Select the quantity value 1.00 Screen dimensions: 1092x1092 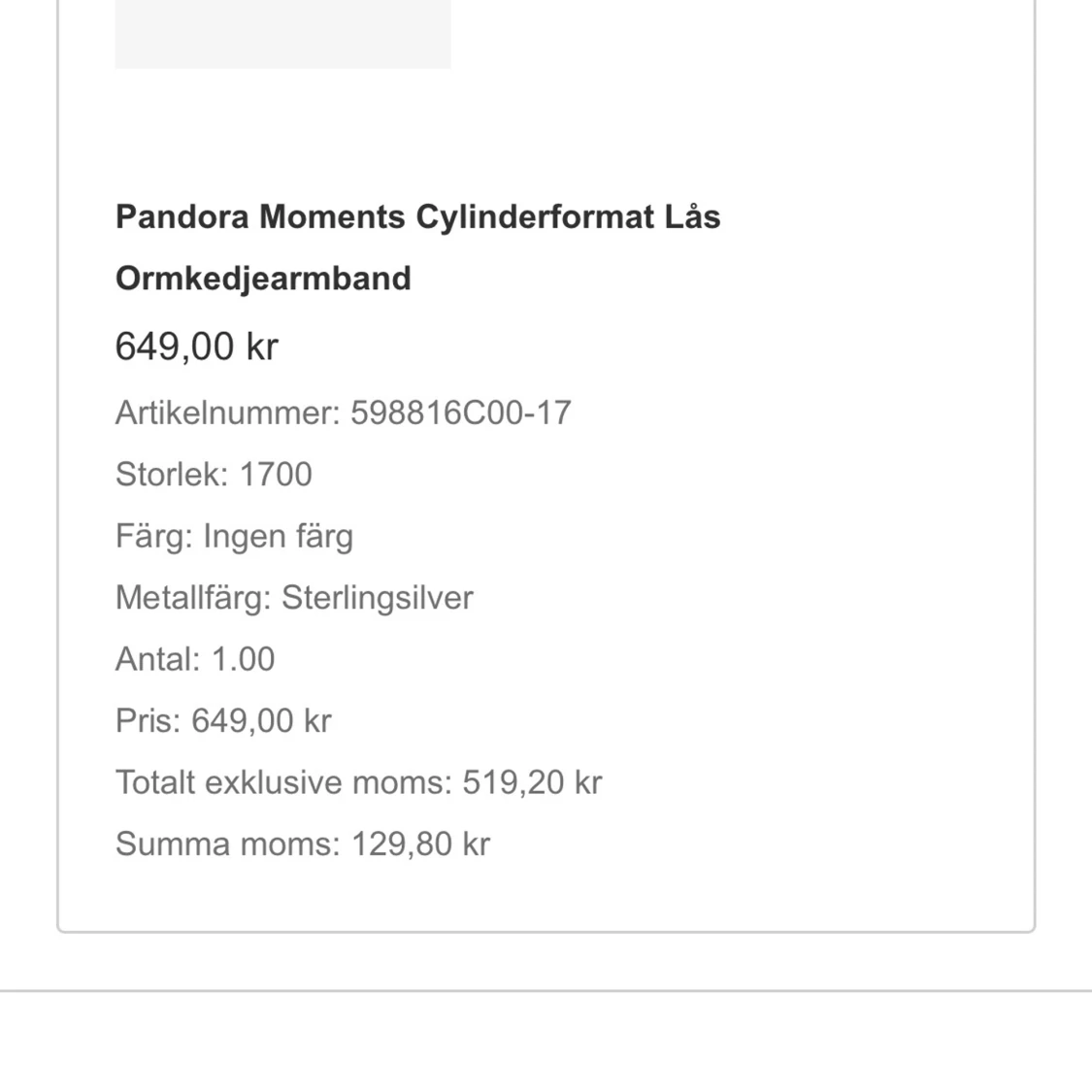(243, 659)
